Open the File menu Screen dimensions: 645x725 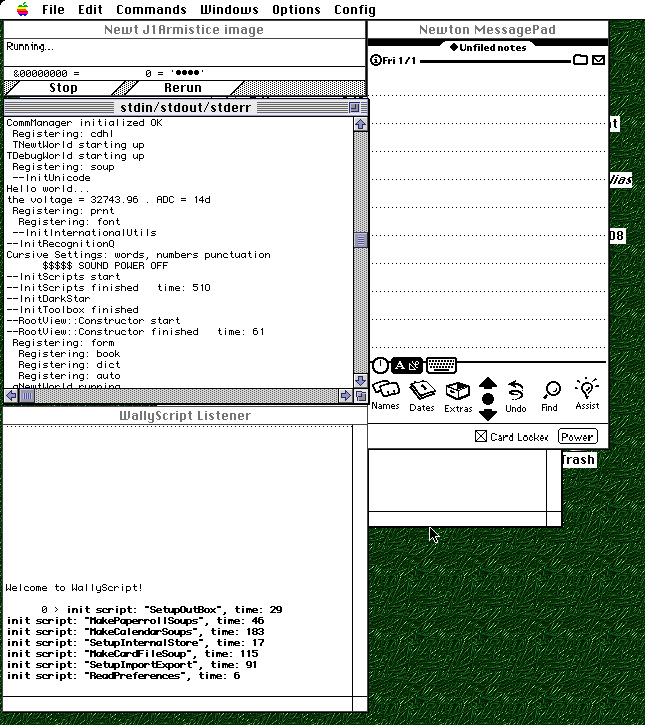53,10
